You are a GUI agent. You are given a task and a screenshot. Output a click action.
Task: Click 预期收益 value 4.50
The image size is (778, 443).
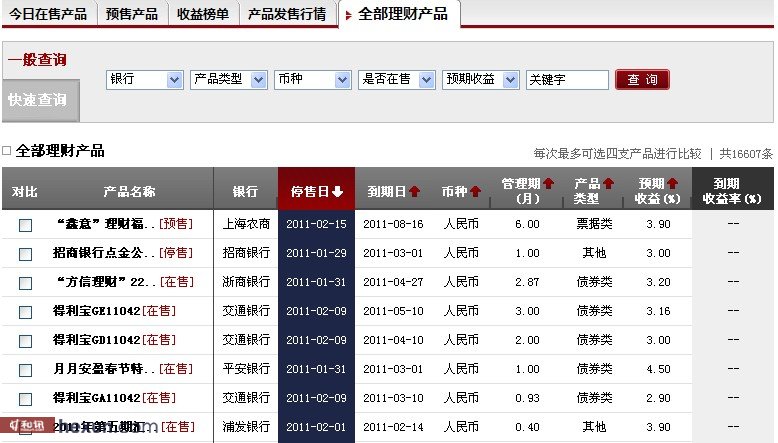pyautogui.click(x=658, y=369)
